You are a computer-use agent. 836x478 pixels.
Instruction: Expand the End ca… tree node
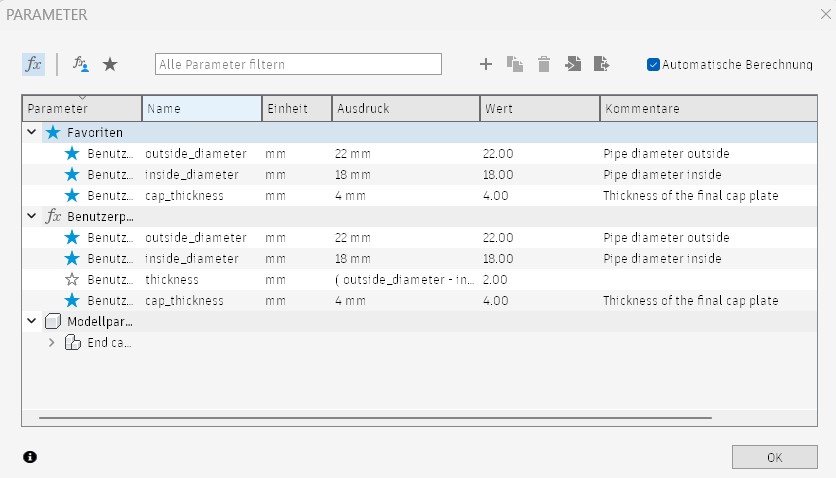51,343
